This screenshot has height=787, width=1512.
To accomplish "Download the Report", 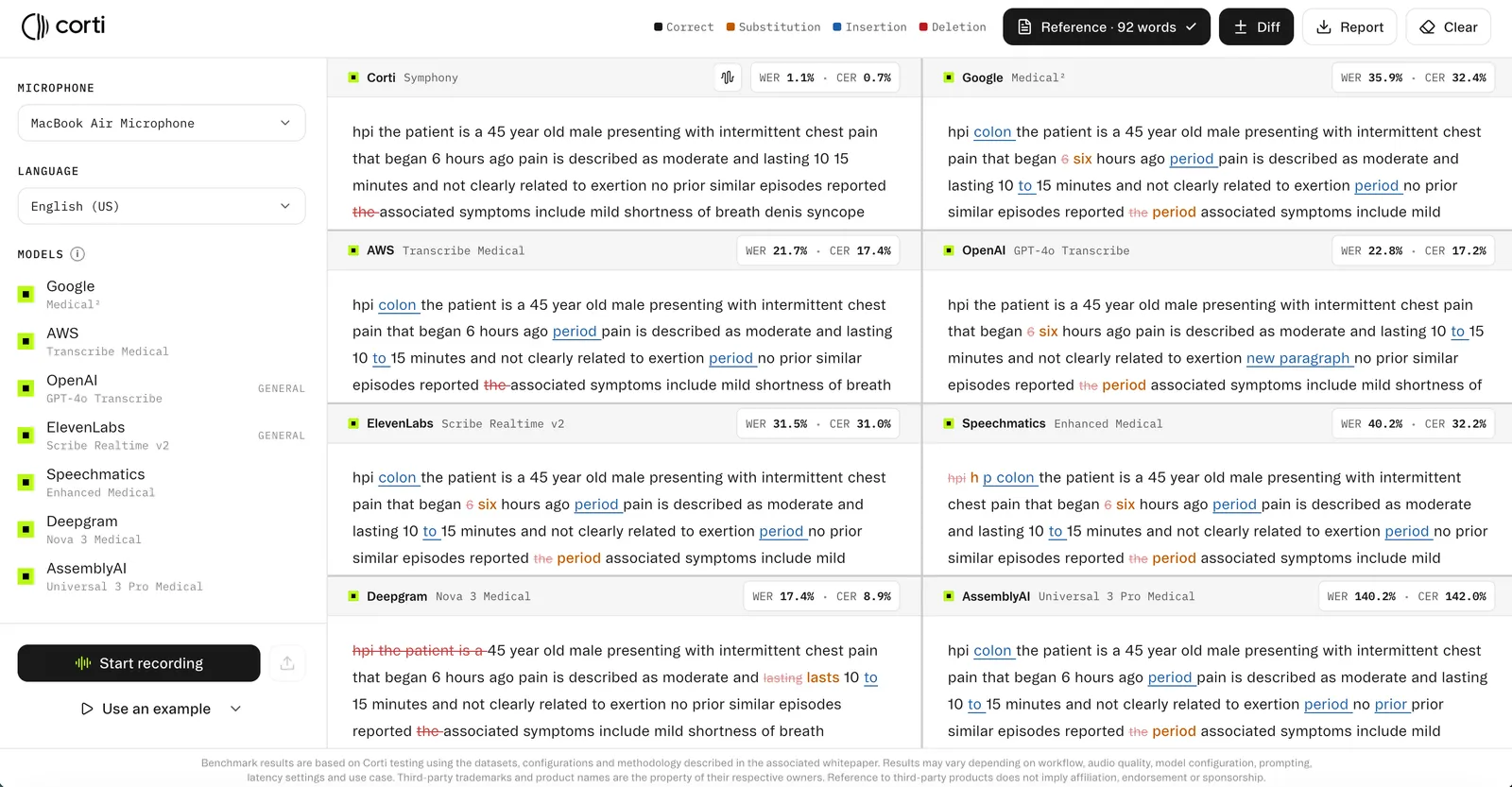I will [1349, 27].
